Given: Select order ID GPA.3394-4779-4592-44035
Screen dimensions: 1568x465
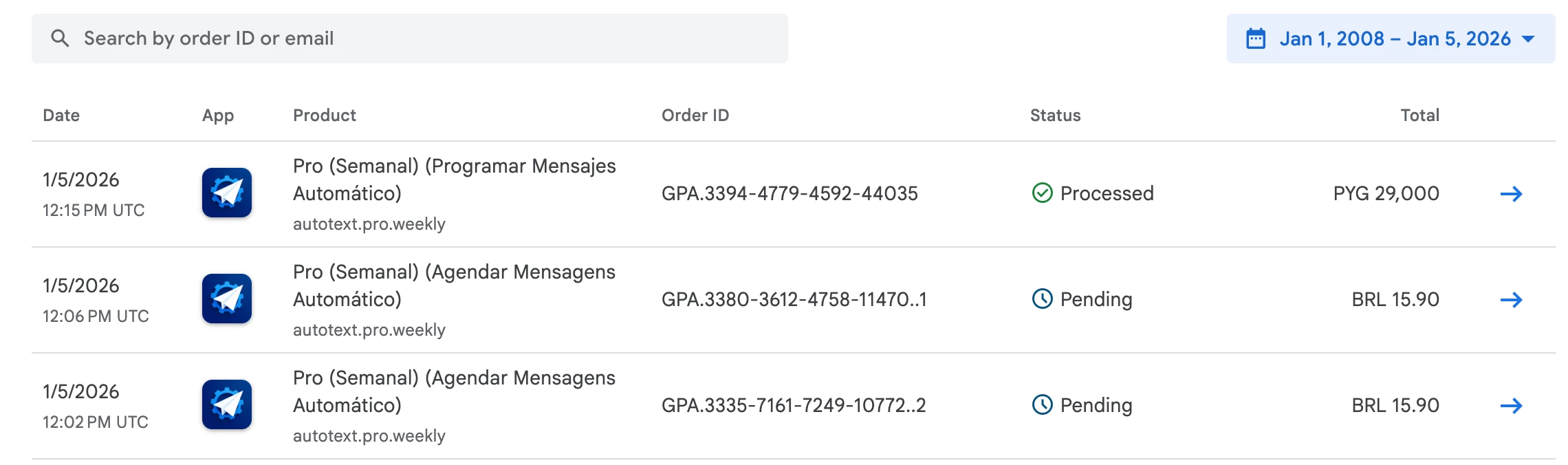Looking at the screenshot, I should 790,193.
